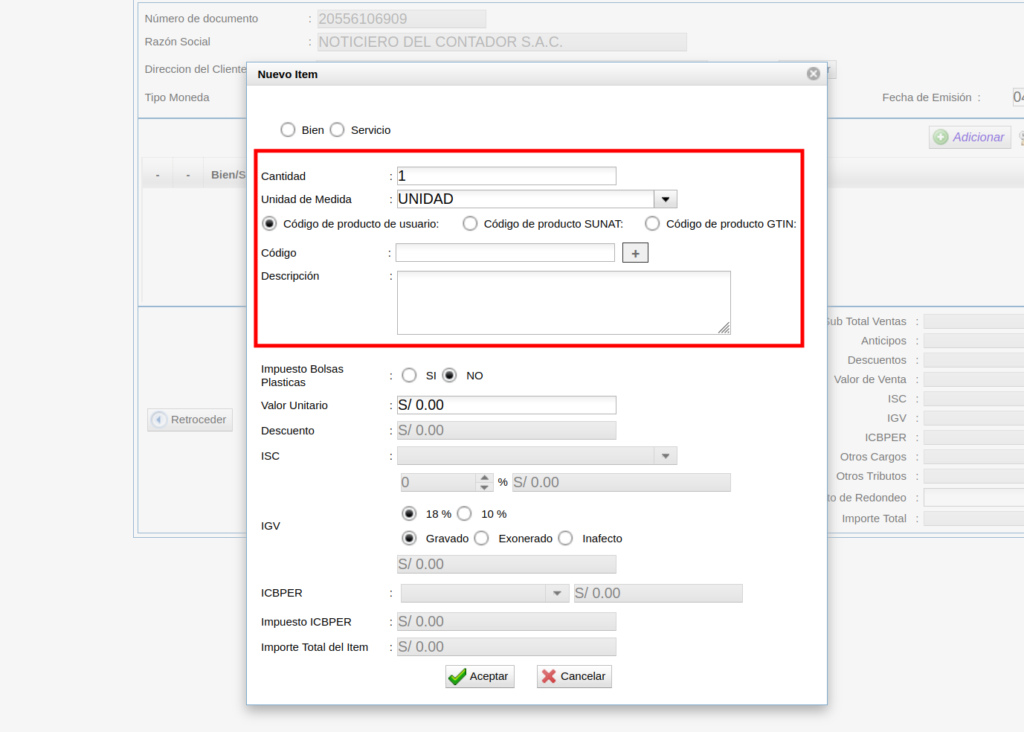Choose Código de producto SUNAT option
Screen dimensions: 1024x732
(470, 224)
